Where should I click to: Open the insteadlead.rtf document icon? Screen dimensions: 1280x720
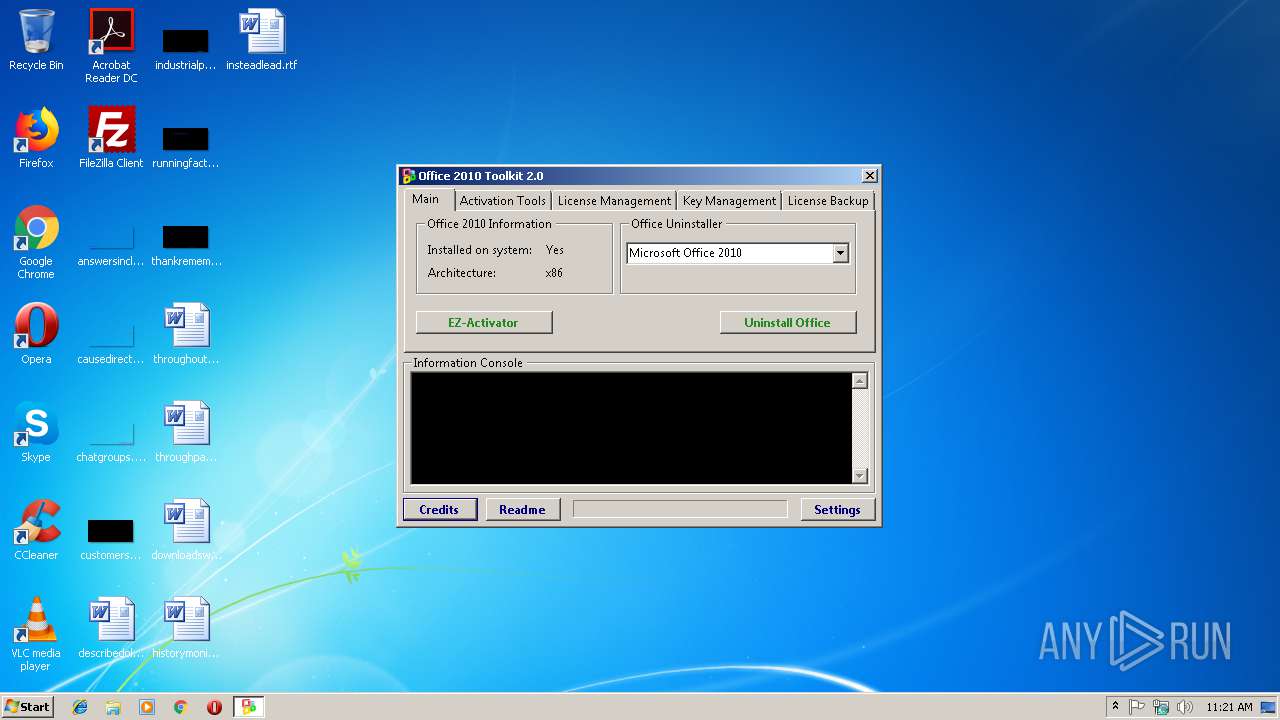click(x=262, y=40)
